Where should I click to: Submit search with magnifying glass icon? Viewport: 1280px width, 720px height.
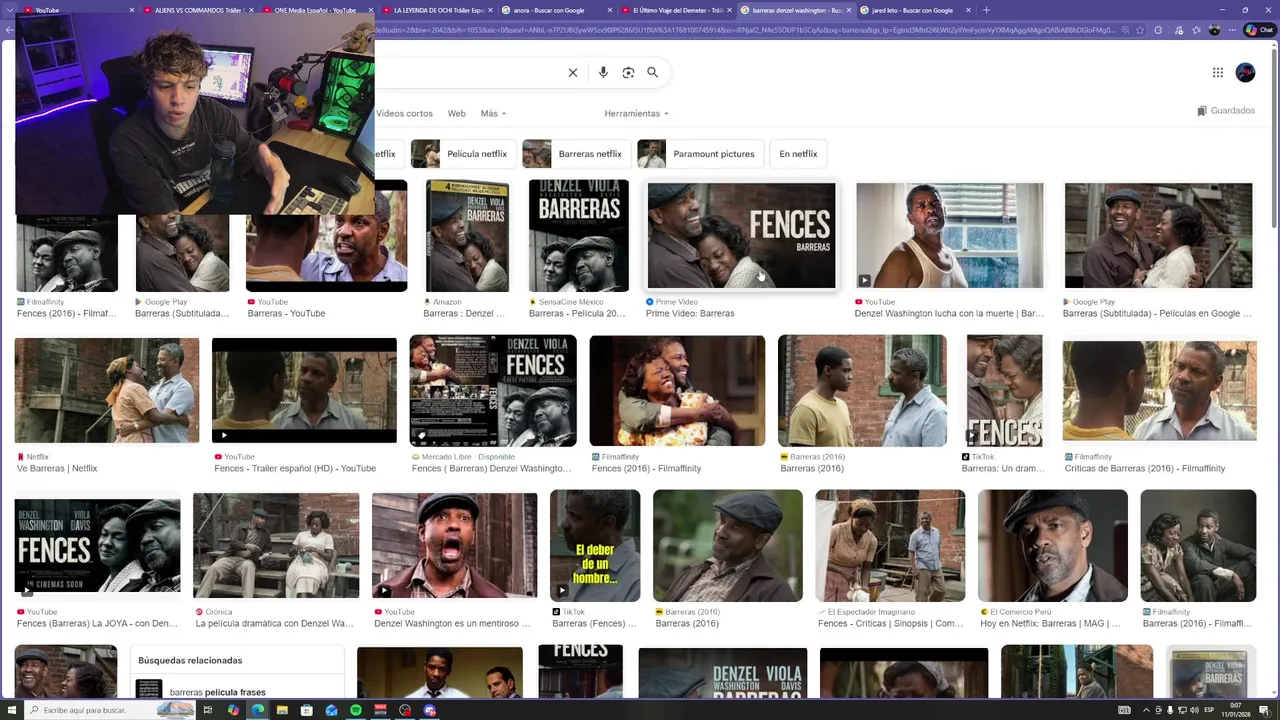[x=652, y=72]
